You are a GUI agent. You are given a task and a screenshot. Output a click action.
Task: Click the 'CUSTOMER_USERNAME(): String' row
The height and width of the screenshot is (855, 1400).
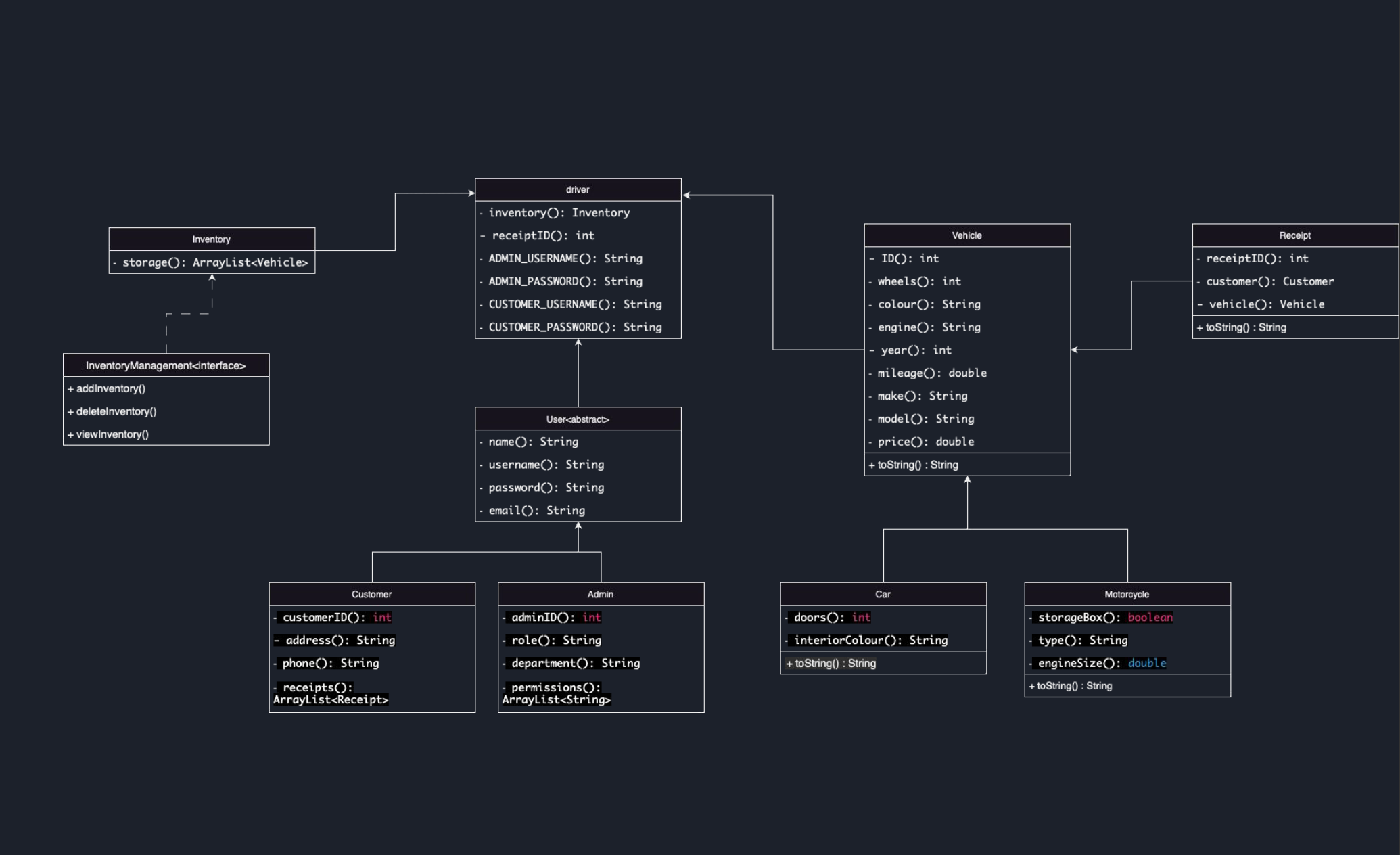click(578, 304)
